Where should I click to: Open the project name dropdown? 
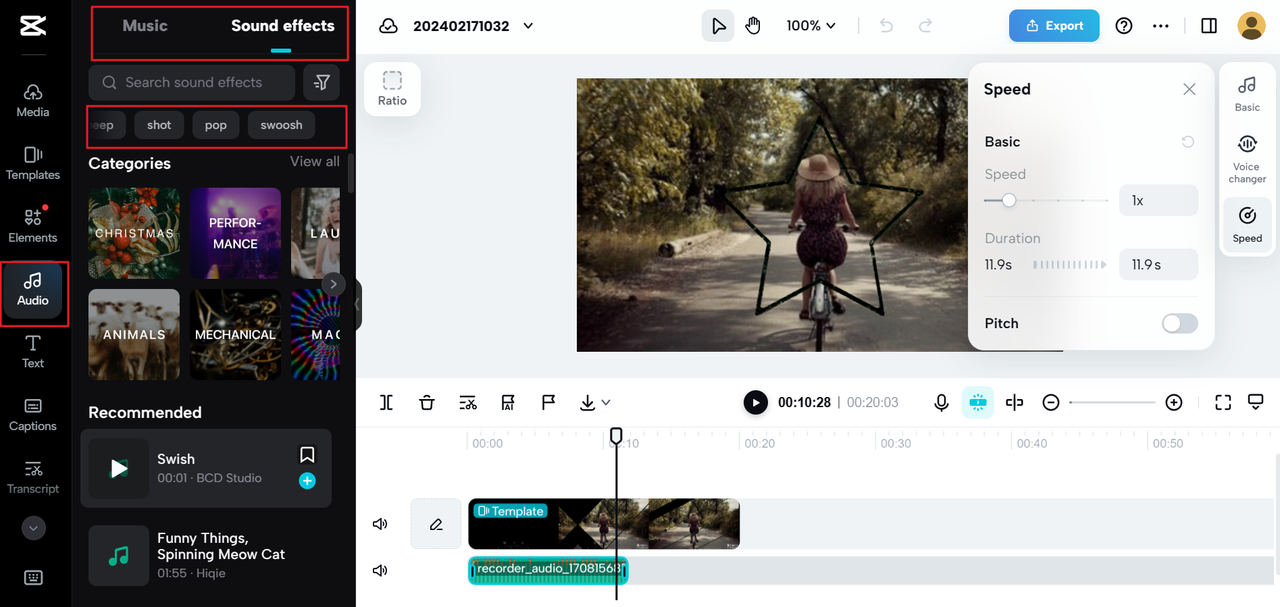click(x=528, y=26)
